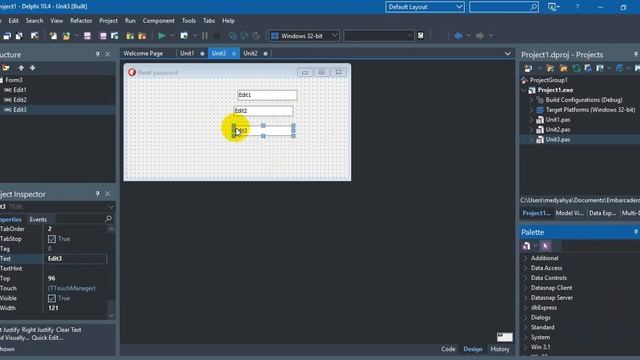Expand the Unit2.pas node
The height and width of the screenshot is (360, 640).
click(x=531, y=130)
